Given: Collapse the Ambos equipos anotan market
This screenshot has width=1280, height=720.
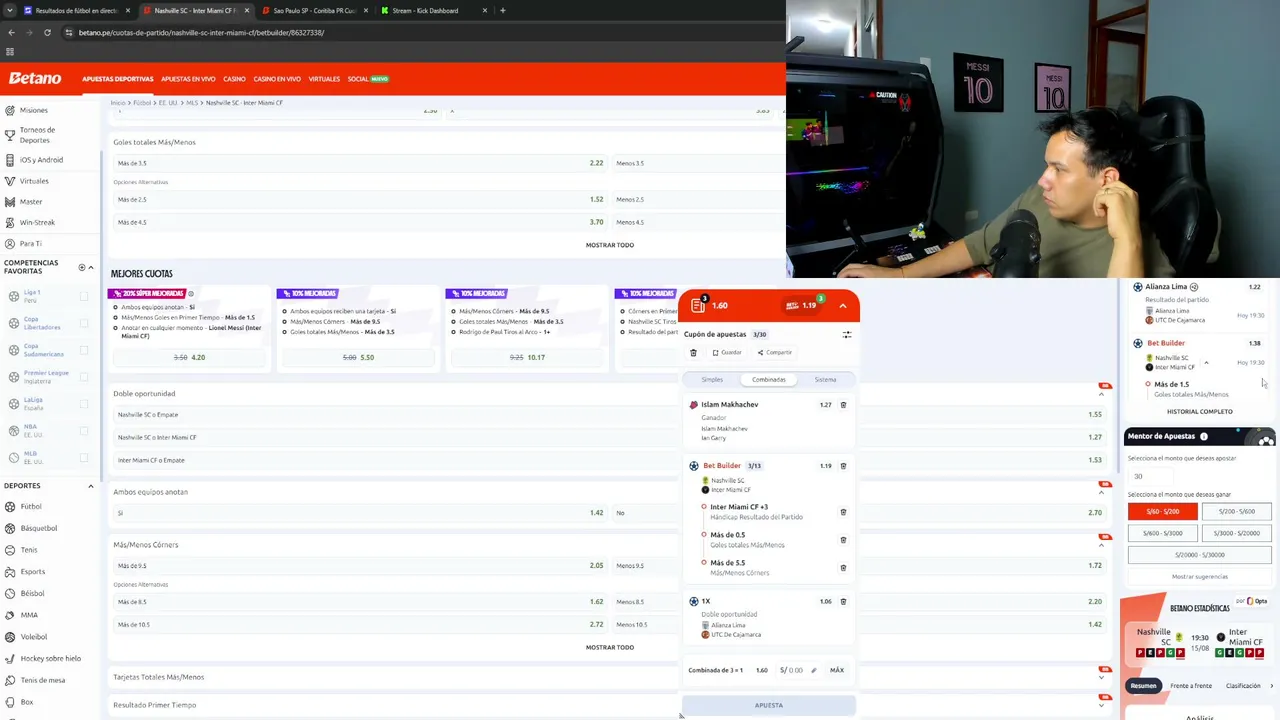Looking at the screenshot, I should pos(1101,492).
